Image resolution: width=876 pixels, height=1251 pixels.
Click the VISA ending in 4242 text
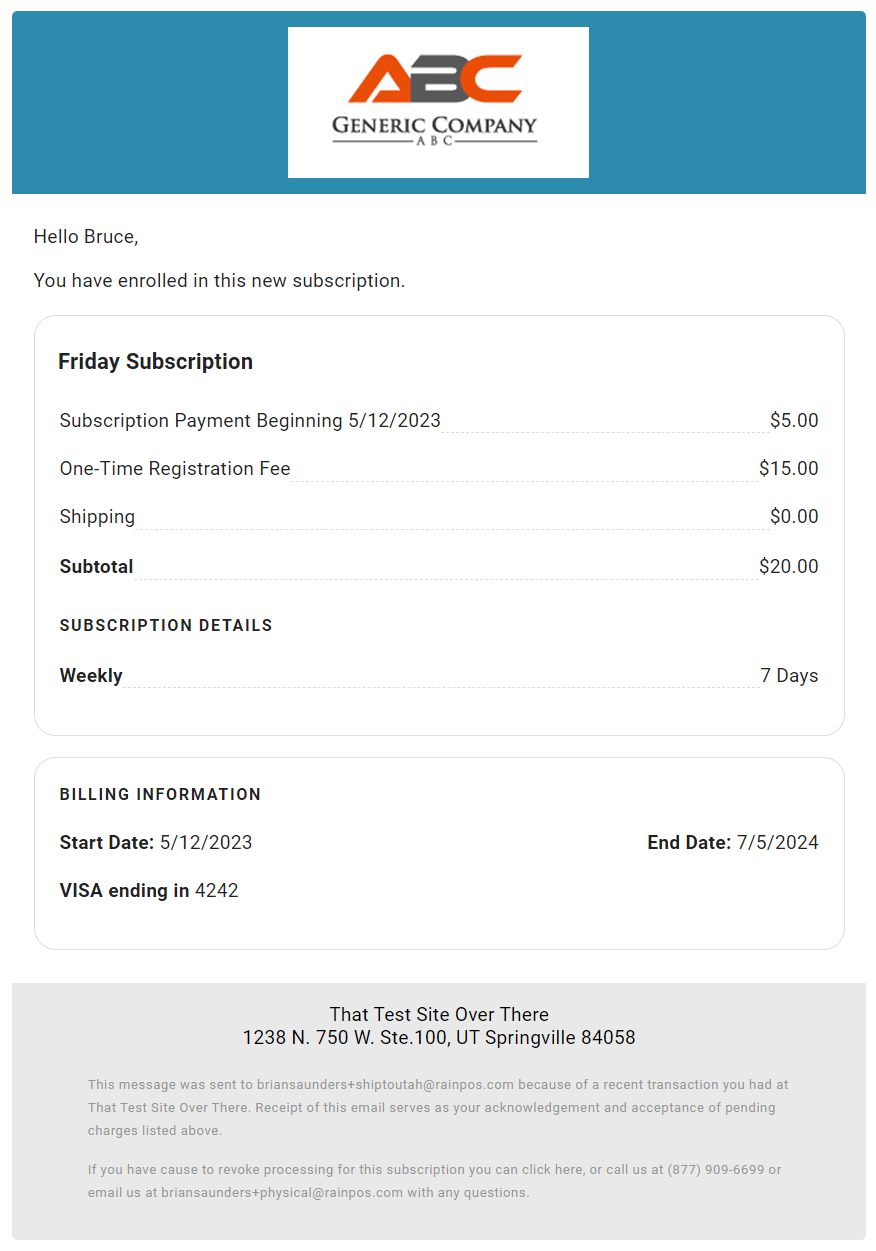click(149, 890)
